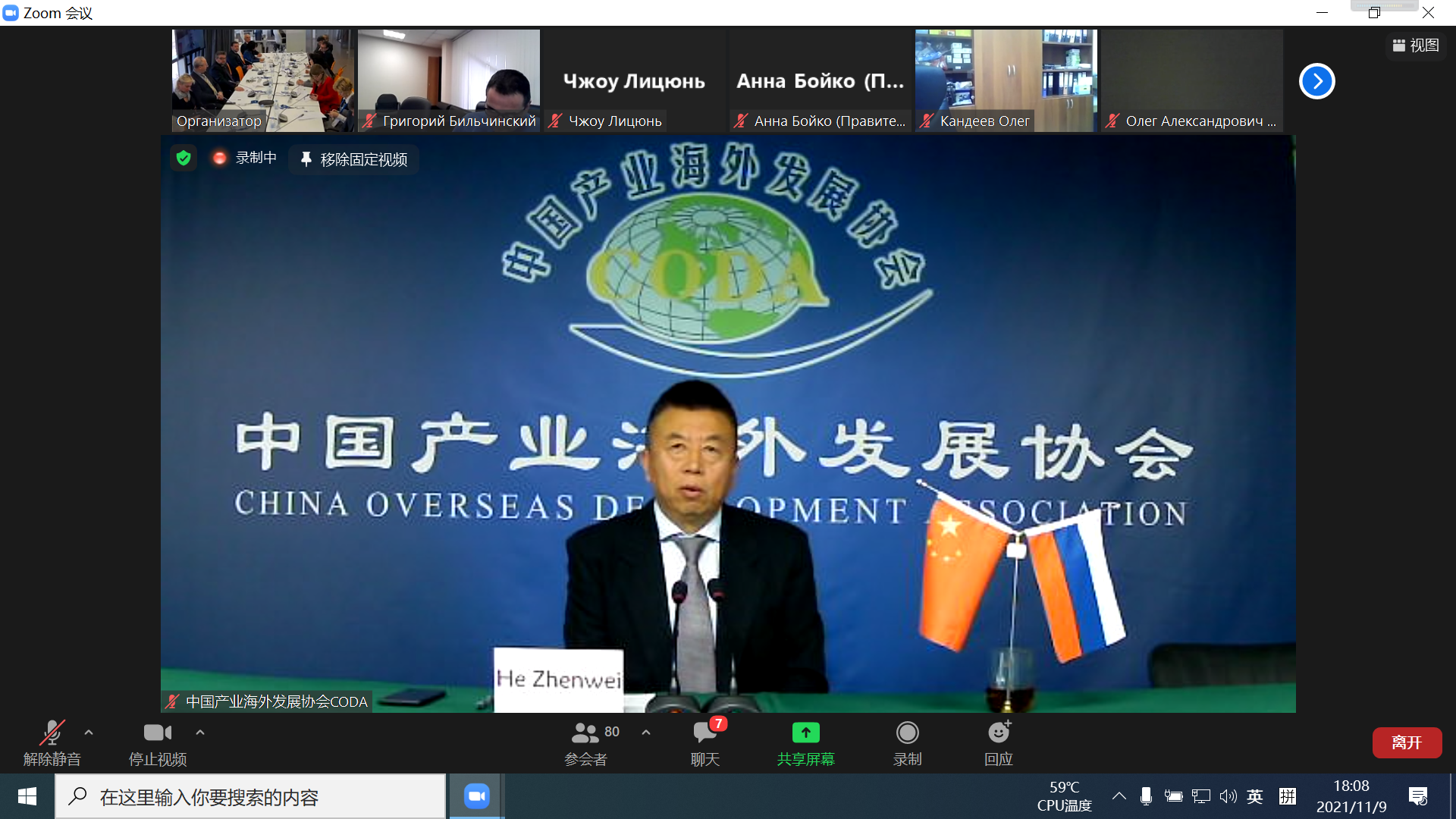Image resolution: width=1456 pixels, height=819 pixels.
Task: Select Анна Бойко participant tile
Action: tap(821, 80)
